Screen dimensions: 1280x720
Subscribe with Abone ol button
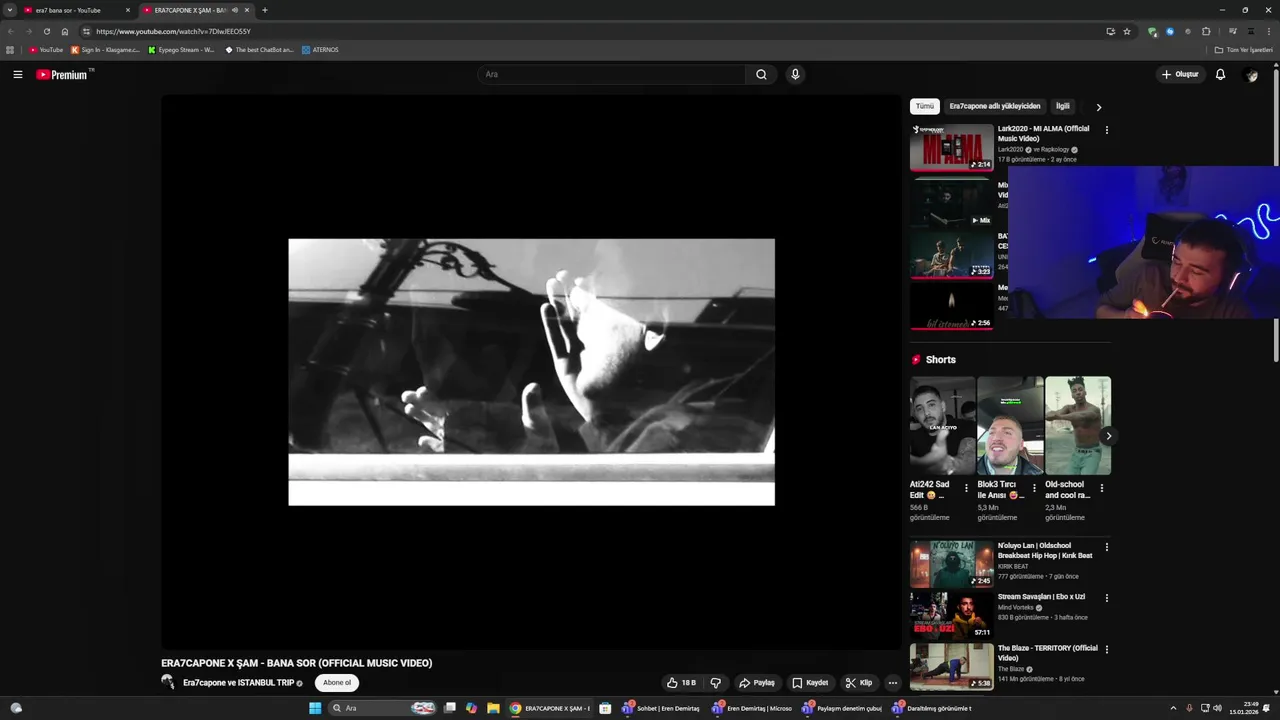(337, 683)
